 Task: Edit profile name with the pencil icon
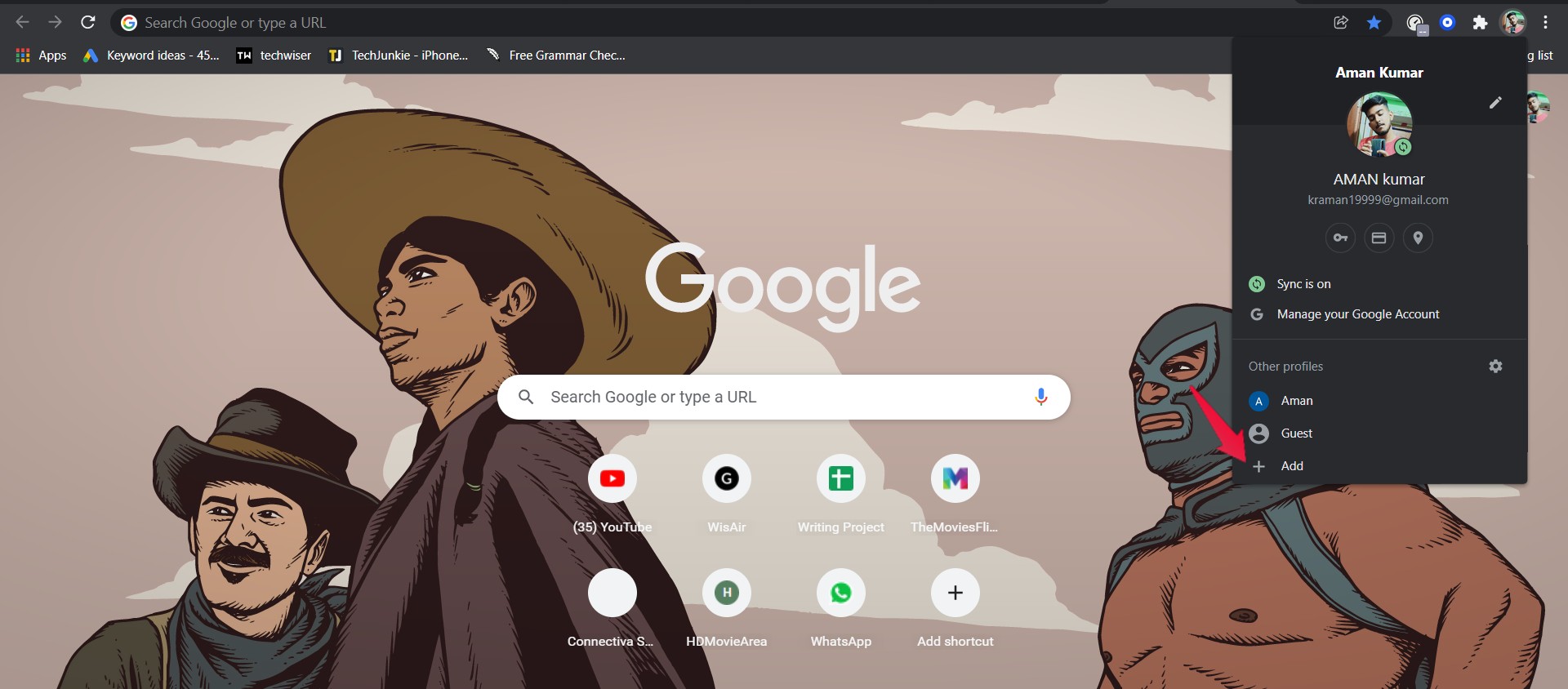(x=1495, y=102)
